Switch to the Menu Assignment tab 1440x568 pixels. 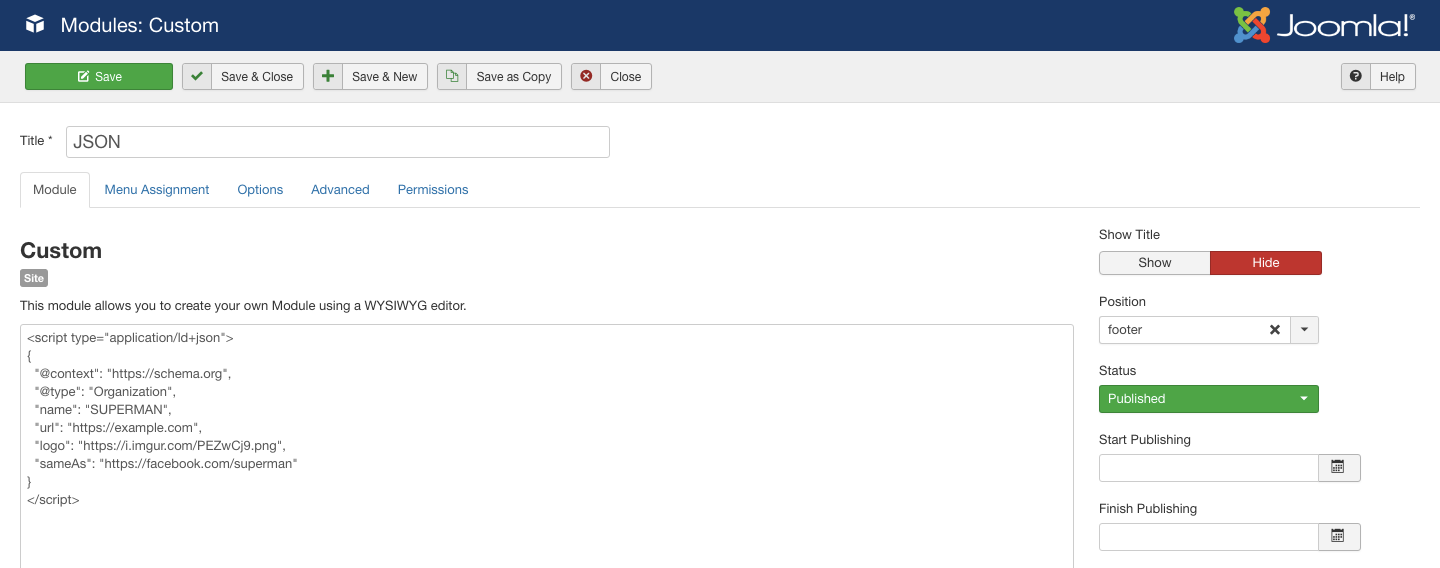click(x=157, y=190)
